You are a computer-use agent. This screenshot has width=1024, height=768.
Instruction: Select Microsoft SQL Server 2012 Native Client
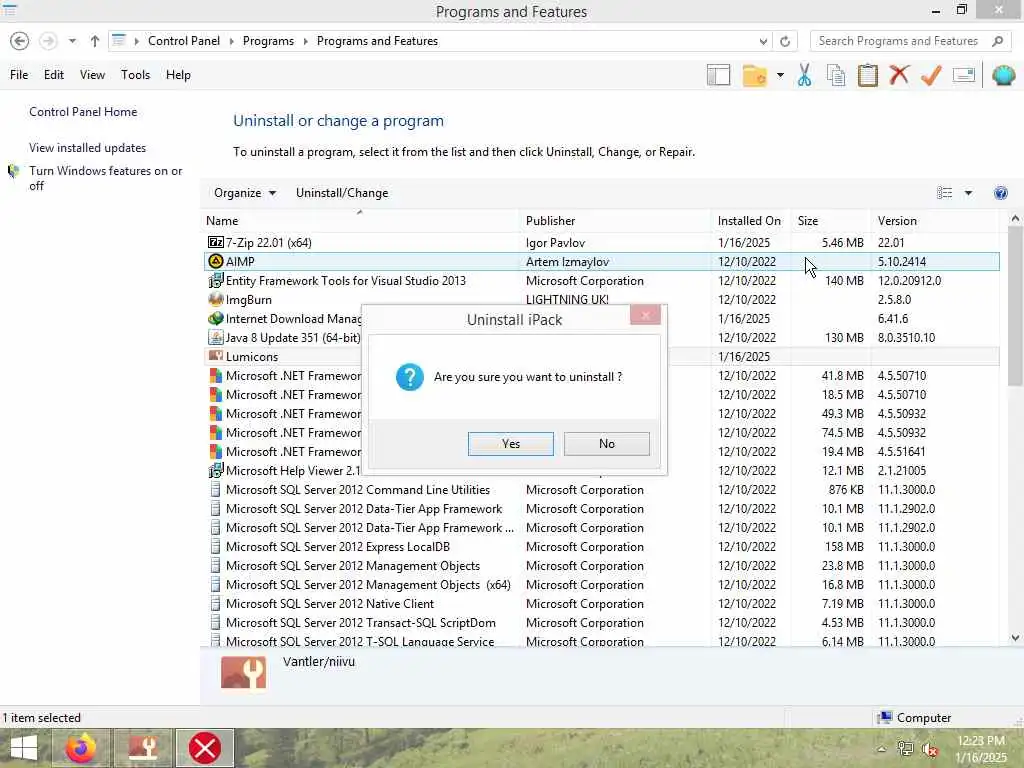(601, 604)
